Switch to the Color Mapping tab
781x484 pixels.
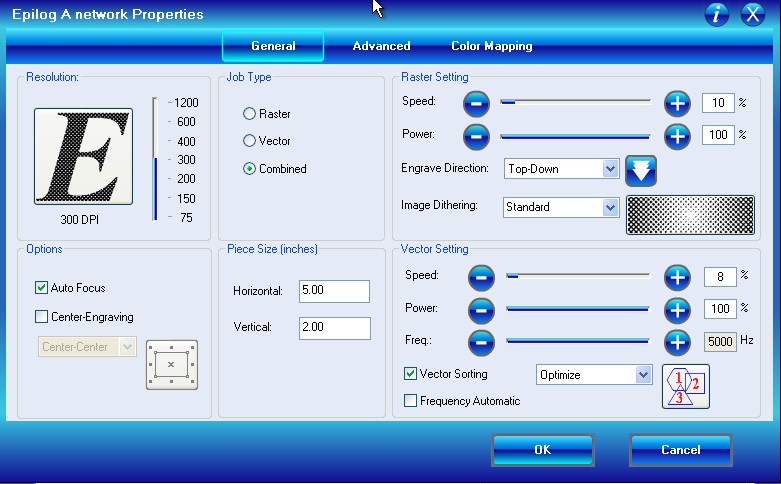pos(492,46)
